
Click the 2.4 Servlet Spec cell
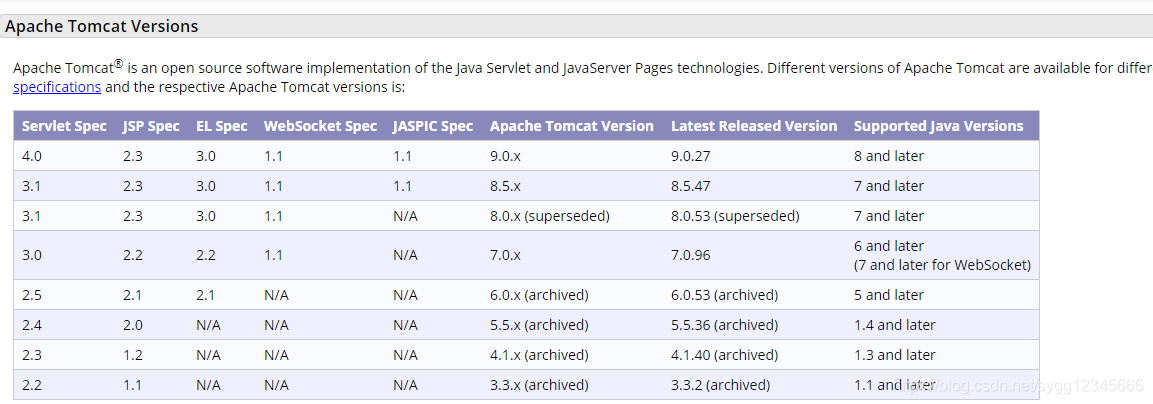pos(31,325)
